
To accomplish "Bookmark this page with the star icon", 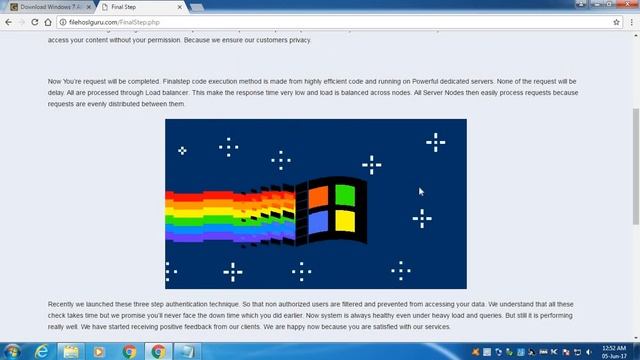I will (616, 22).
